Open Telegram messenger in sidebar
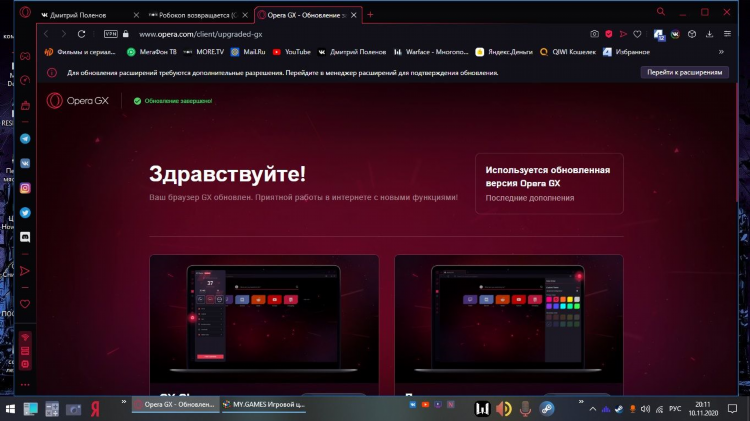 coord(25,139)
